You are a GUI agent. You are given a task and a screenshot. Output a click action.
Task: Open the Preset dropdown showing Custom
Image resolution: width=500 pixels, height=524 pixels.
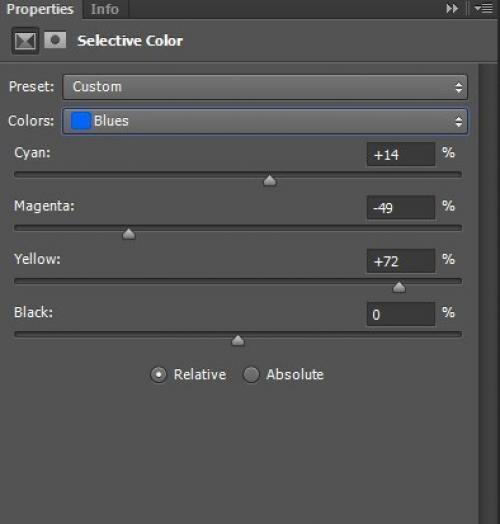pyautogui.click(x=265, y=87)
